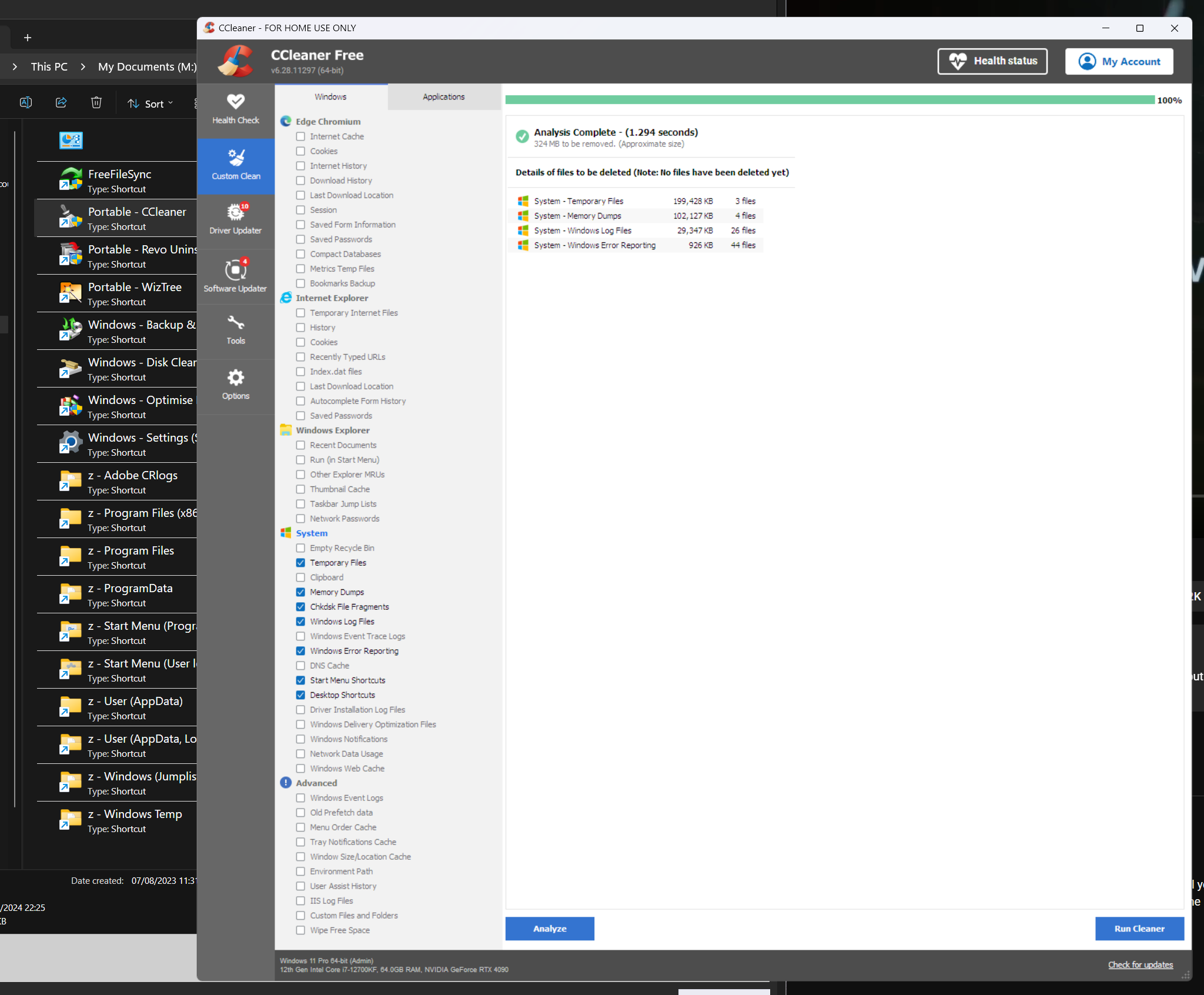Click the share icon in Explorer toolbar

[x=61, y=103]
